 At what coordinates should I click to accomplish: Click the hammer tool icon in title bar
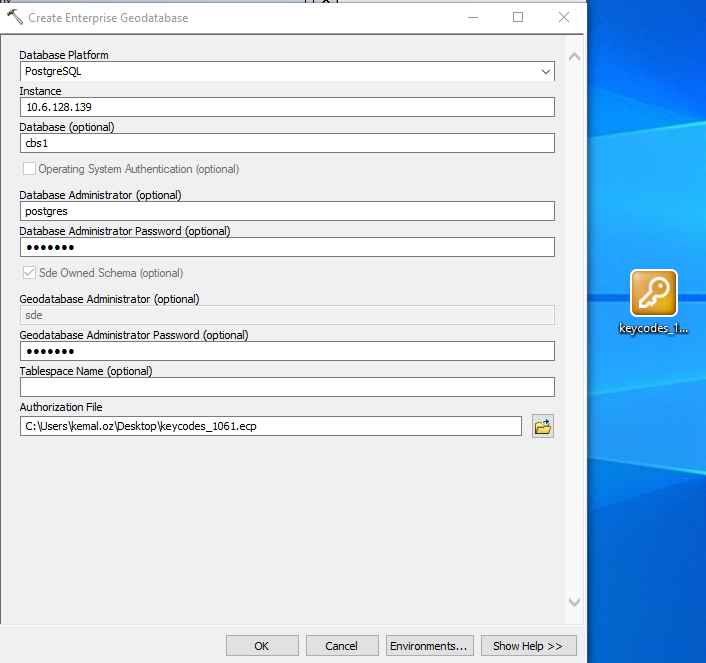pyautogui.click(x=15, y=17)
